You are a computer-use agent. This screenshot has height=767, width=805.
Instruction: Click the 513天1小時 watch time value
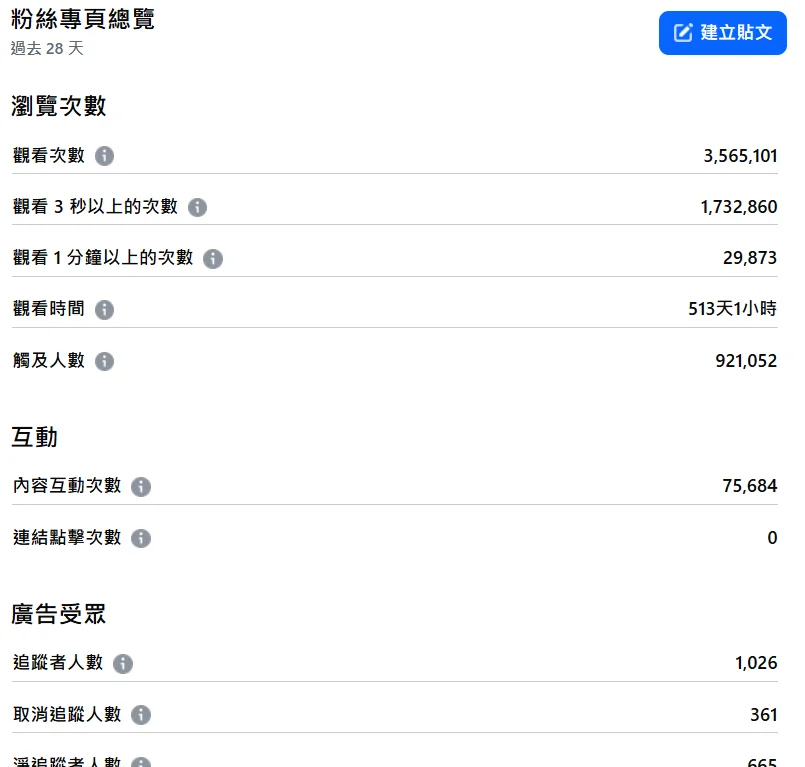pyautogui.click(x=732, y=309)
